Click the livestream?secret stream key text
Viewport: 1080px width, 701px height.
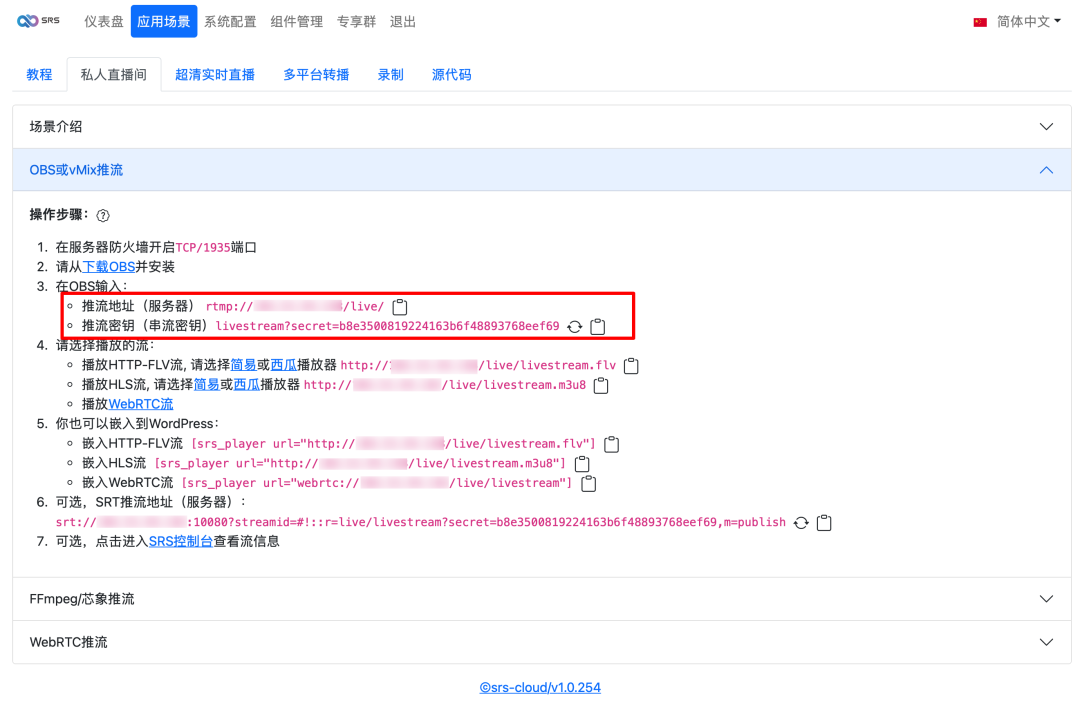point(387,326)
